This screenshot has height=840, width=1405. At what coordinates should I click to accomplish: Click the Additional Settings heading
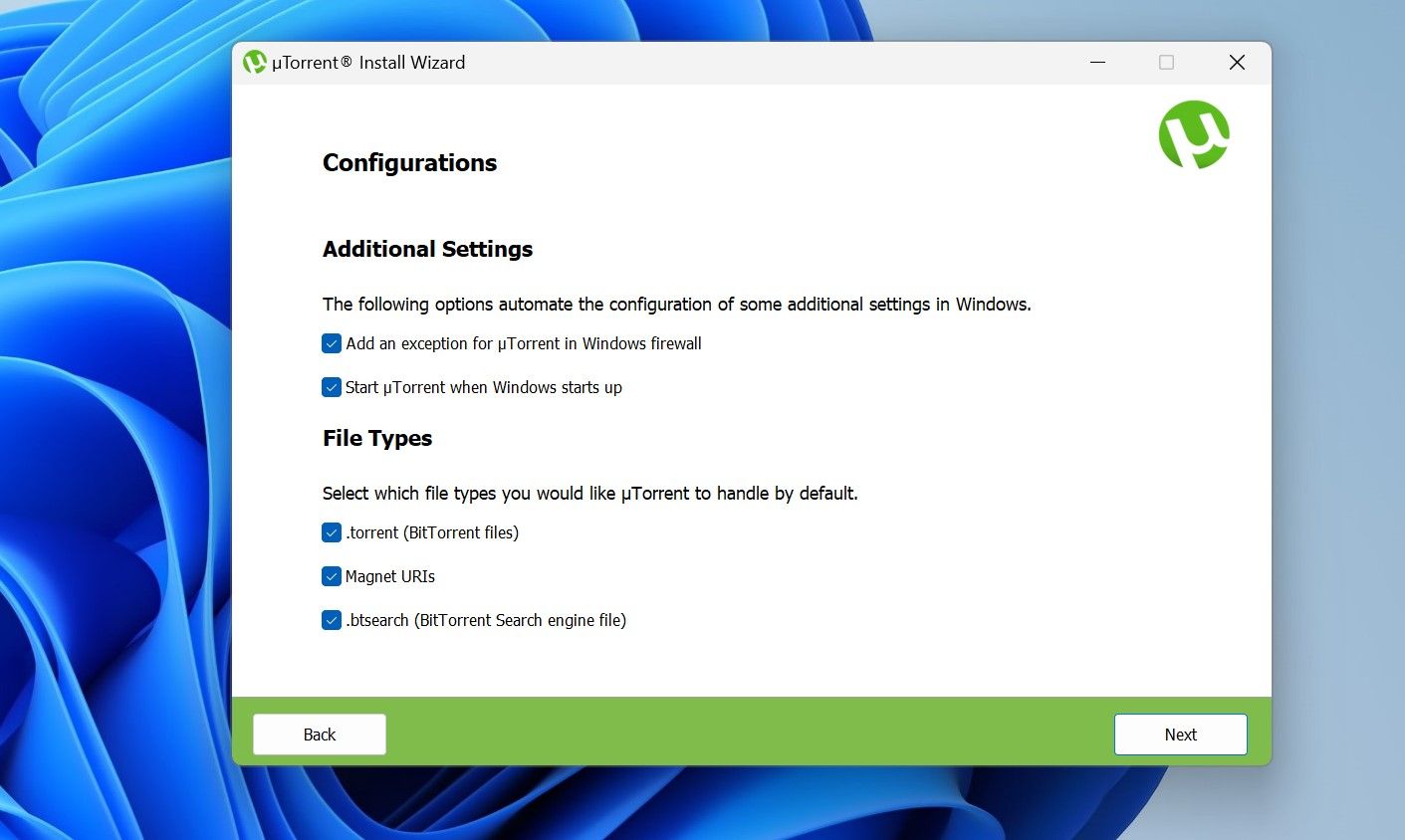point(426,249)
